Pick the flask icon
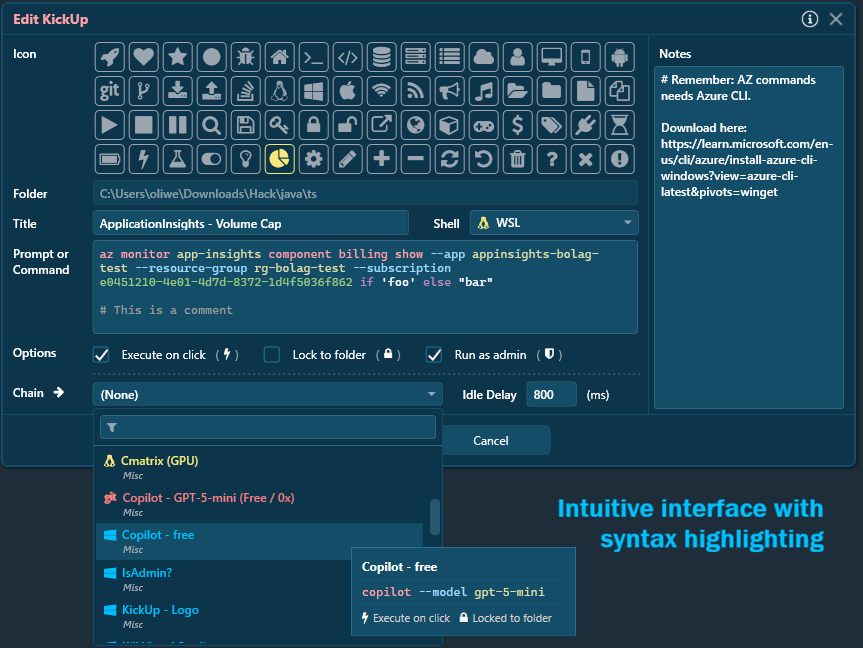The image size is (863, 648). pos(178,159)
